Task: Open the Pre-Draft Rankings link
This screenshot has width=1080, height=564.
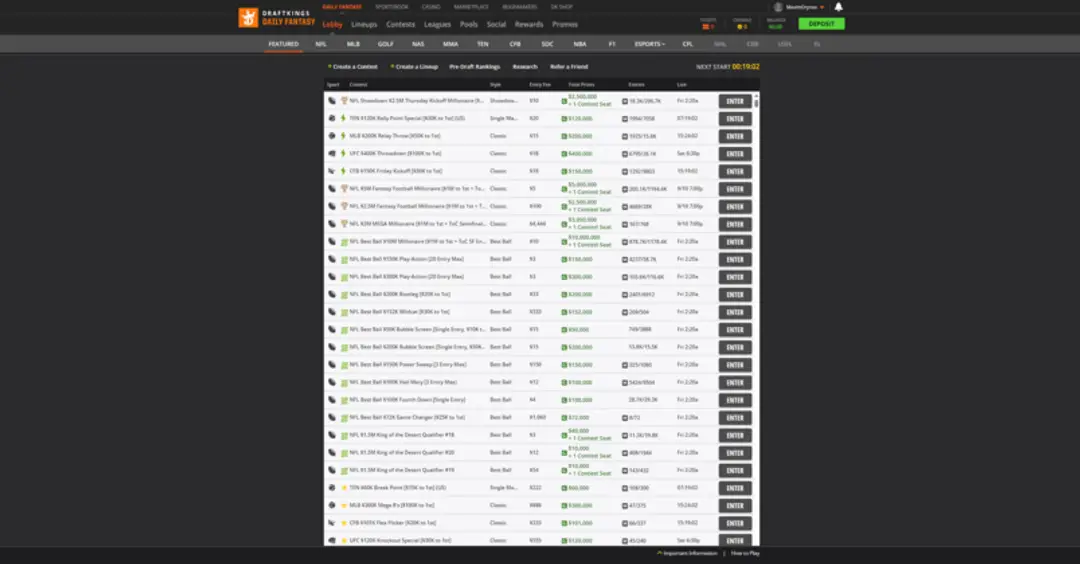Action: click(475, 67)
